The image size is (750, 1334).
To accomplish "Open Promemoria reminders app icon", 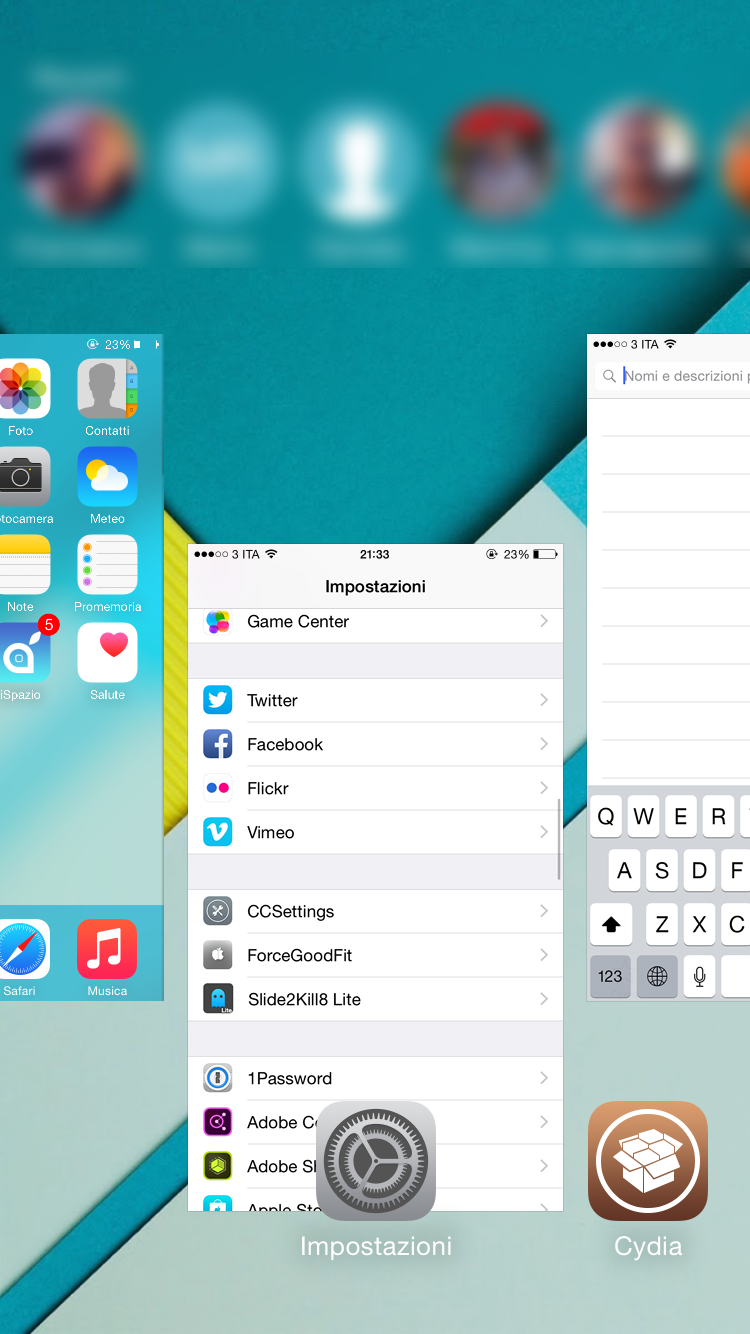I will [x=107, y=564].
